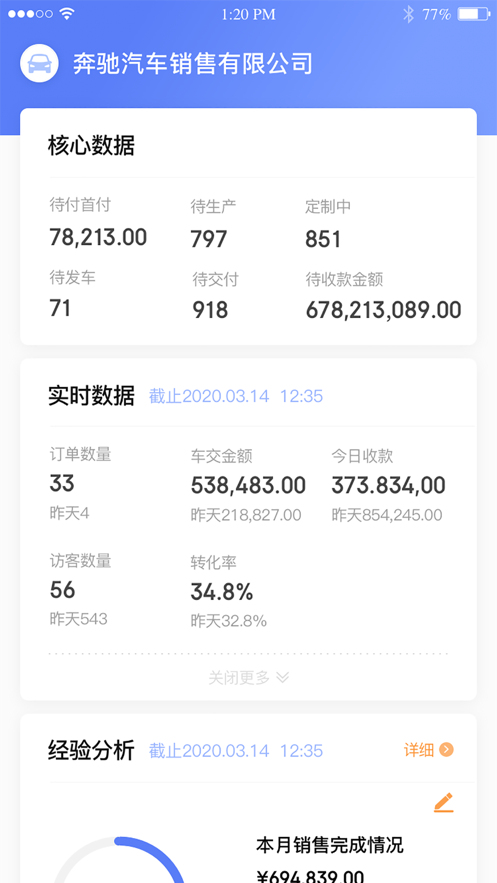Tap the cellular signal dots
497x883 pixels.
(30, 14)
